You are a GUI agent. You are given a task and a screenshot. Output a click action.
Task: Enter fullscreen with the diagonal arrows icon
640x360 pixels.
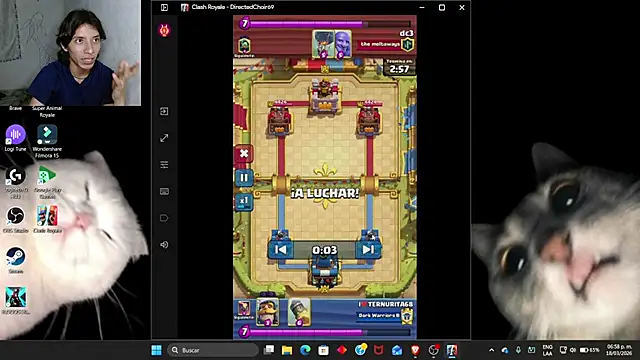[x=164, y=138]
